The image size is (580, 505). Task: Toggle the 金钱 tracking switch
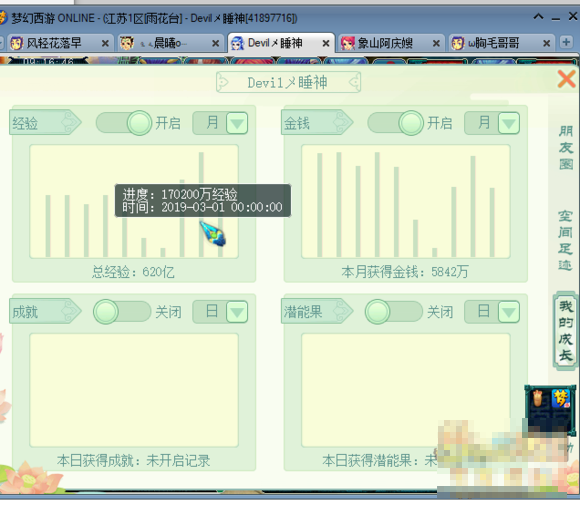click(395, 123)
